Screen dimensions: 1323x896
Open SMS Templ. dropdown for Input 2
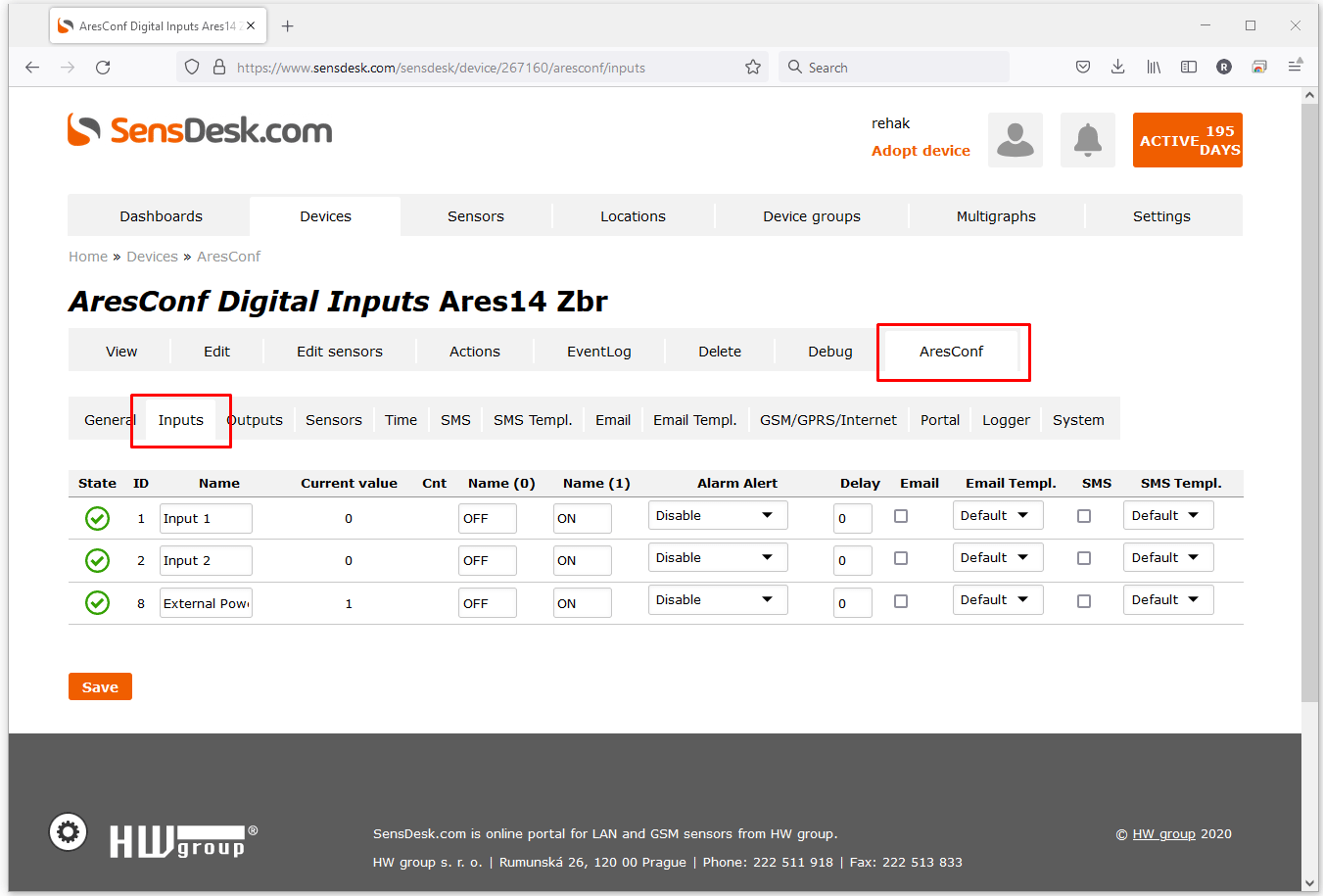(1168, 557)
